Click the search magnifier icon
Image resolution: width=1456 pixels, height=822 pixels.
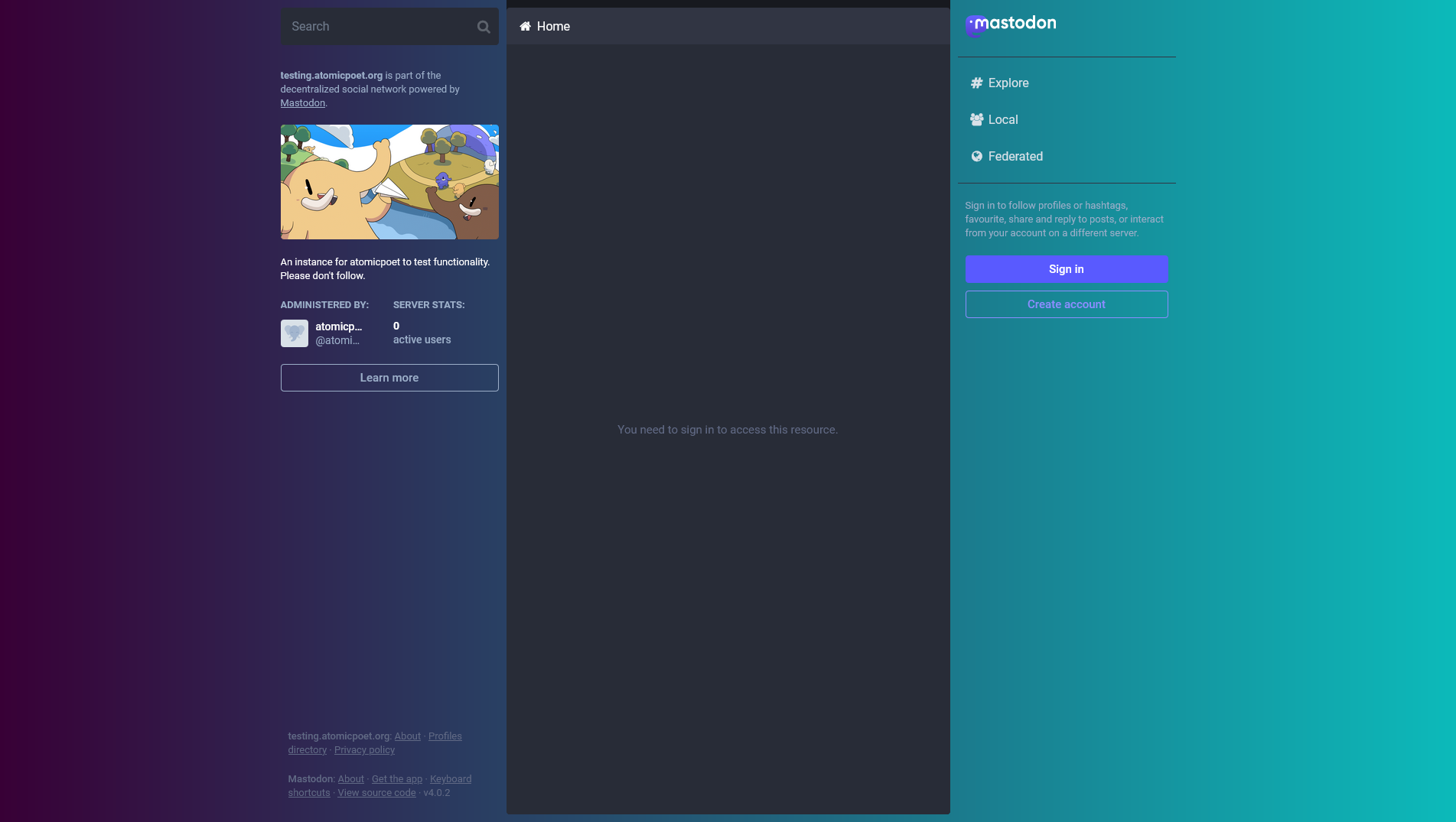[484, 27]
